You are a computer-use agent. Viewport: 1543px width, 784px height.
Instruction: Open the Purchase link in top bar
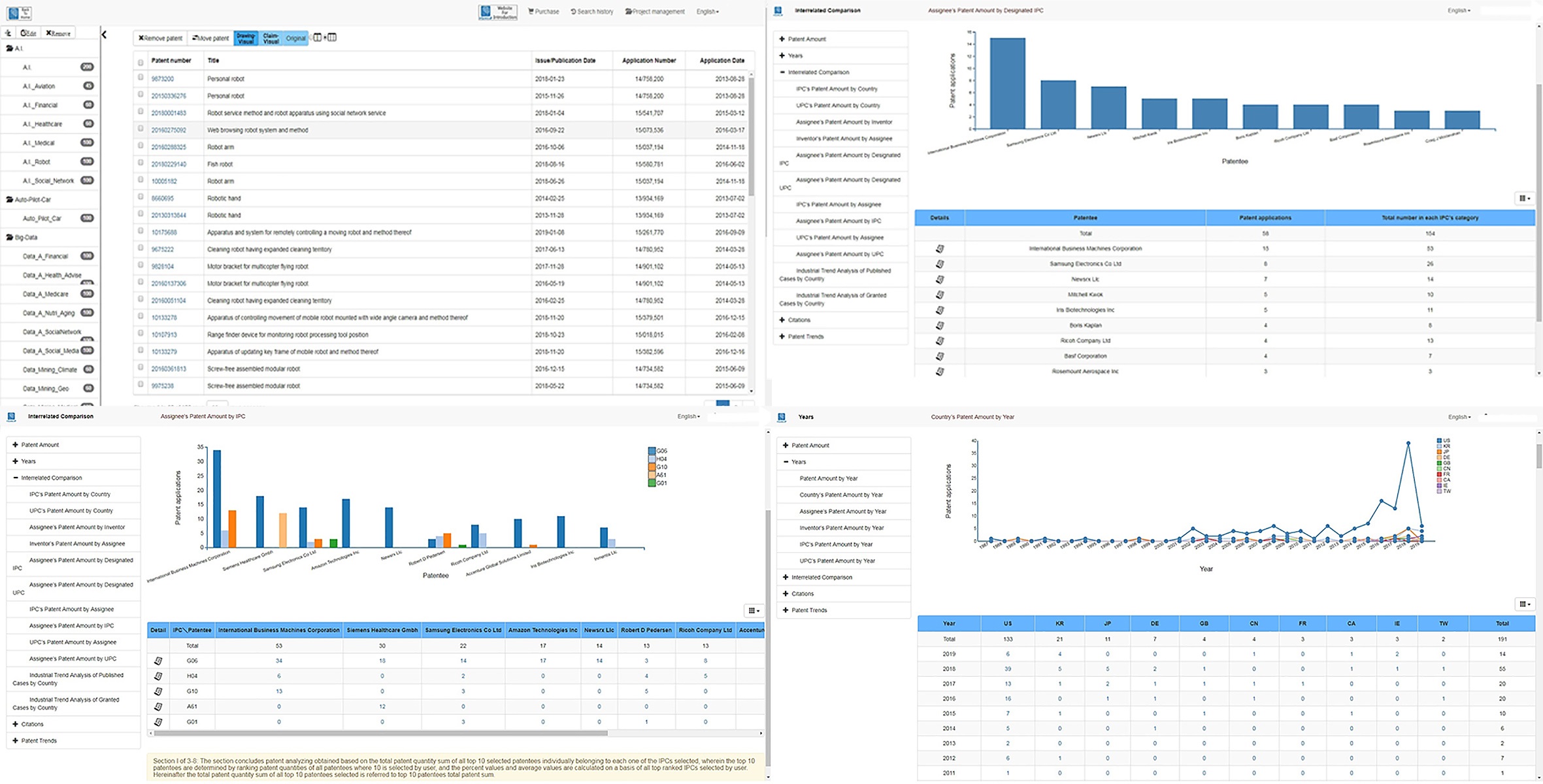[544, 12]
